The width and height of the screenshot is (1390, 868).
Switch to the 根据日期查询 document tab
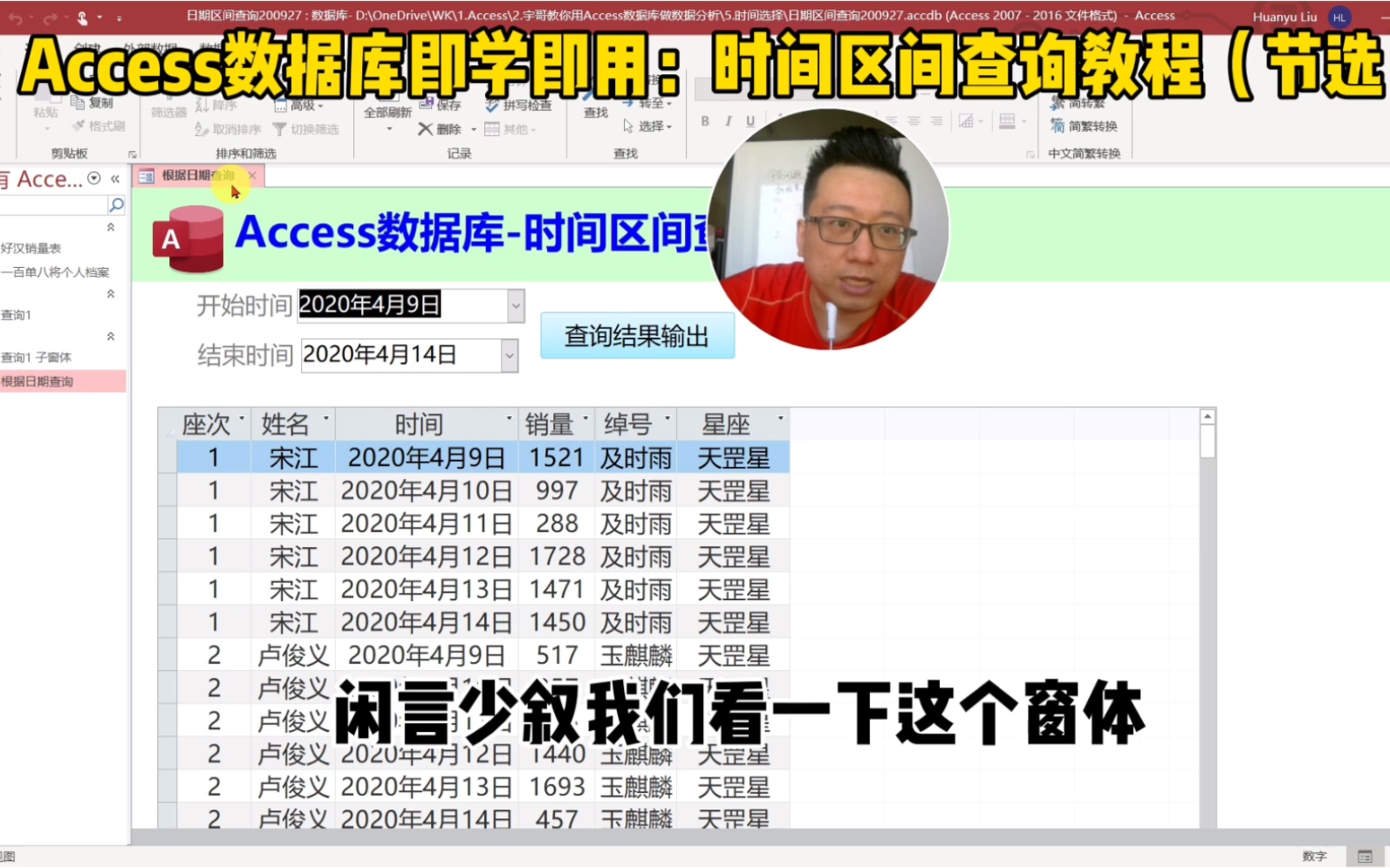pyautogui.click(x=197, y=175)
